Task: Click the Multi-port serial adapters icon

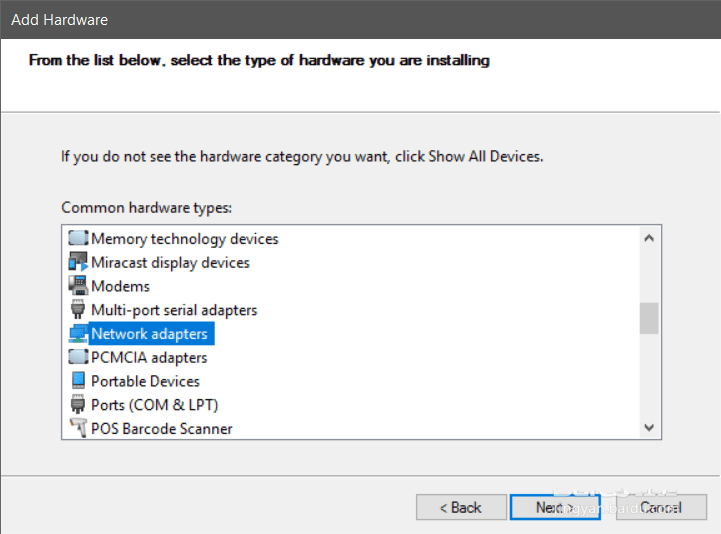Action: pyautogui.click(x=77, y=310)
